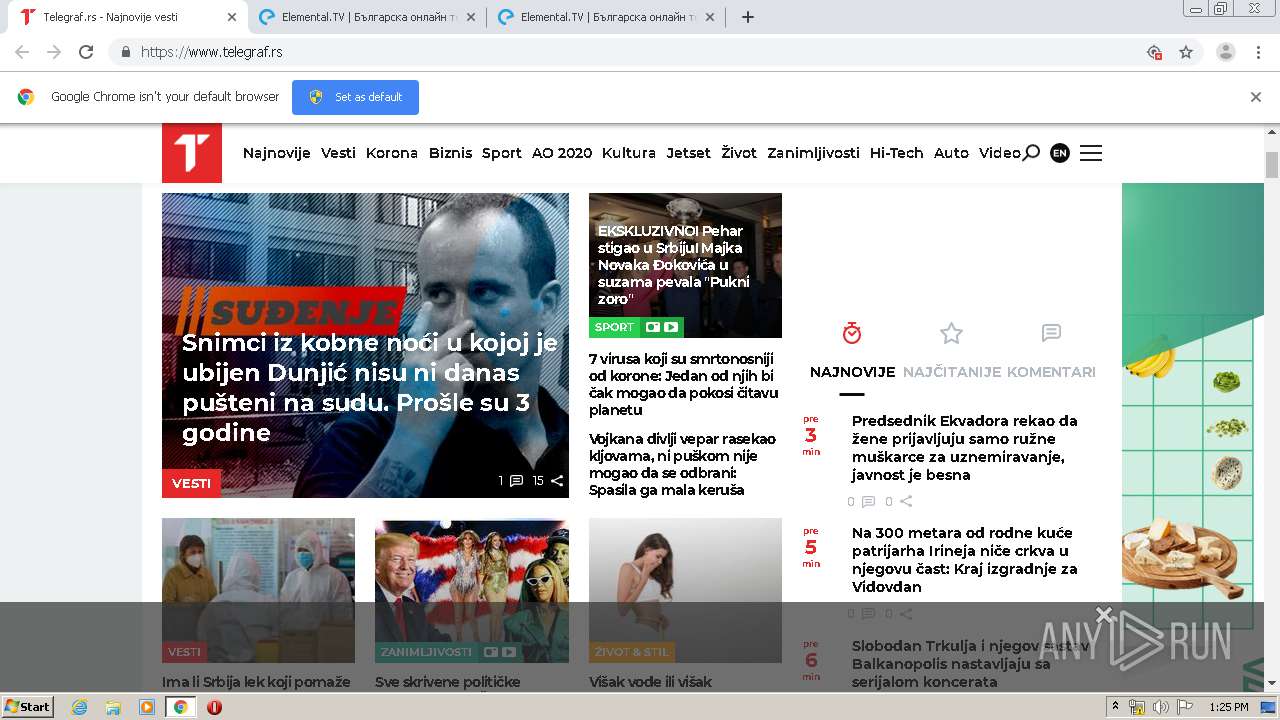
Task: Open Život section
Action: coord(739,153)
